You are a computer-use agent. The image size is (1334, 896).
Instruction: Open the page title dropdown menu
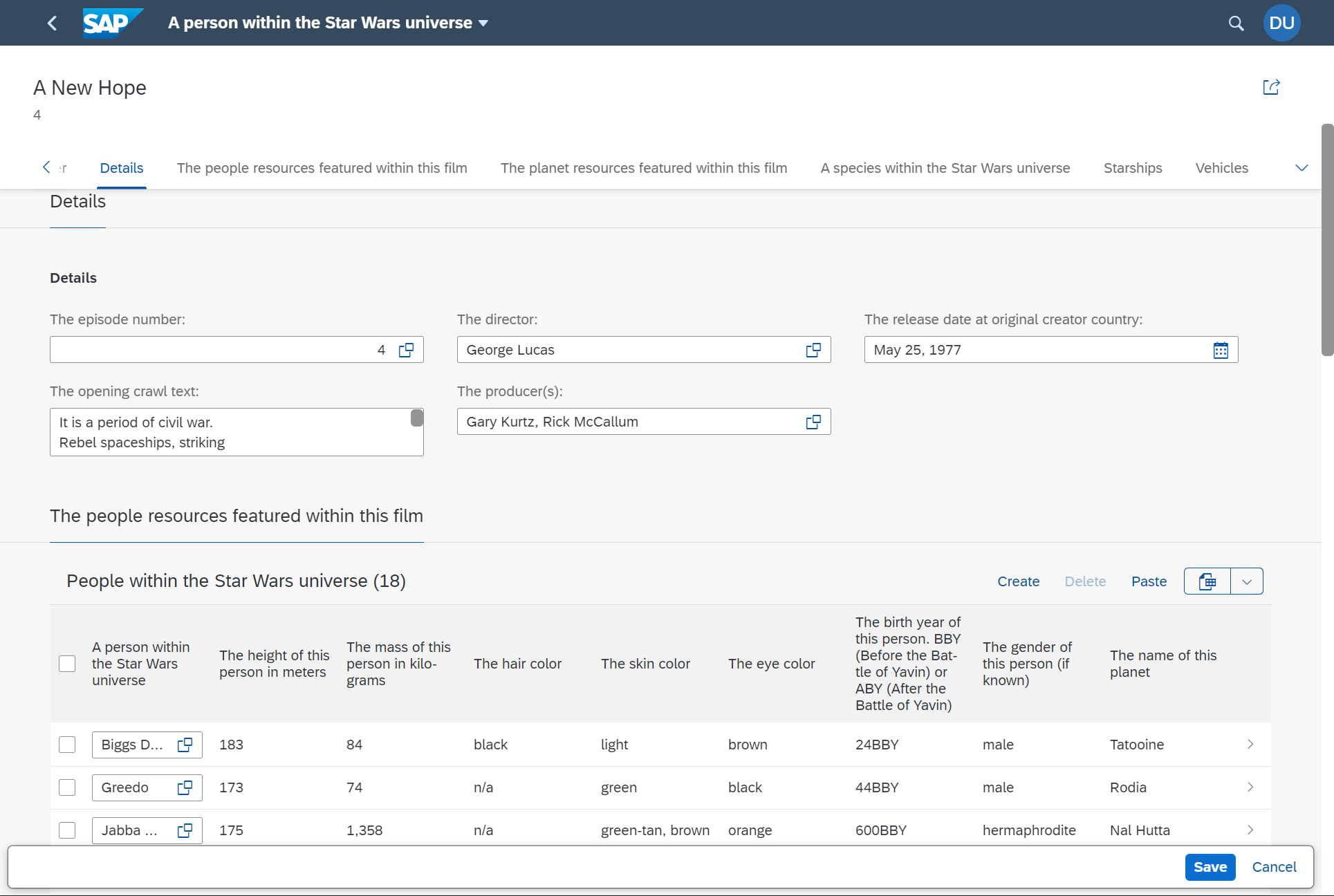[483, 23]
